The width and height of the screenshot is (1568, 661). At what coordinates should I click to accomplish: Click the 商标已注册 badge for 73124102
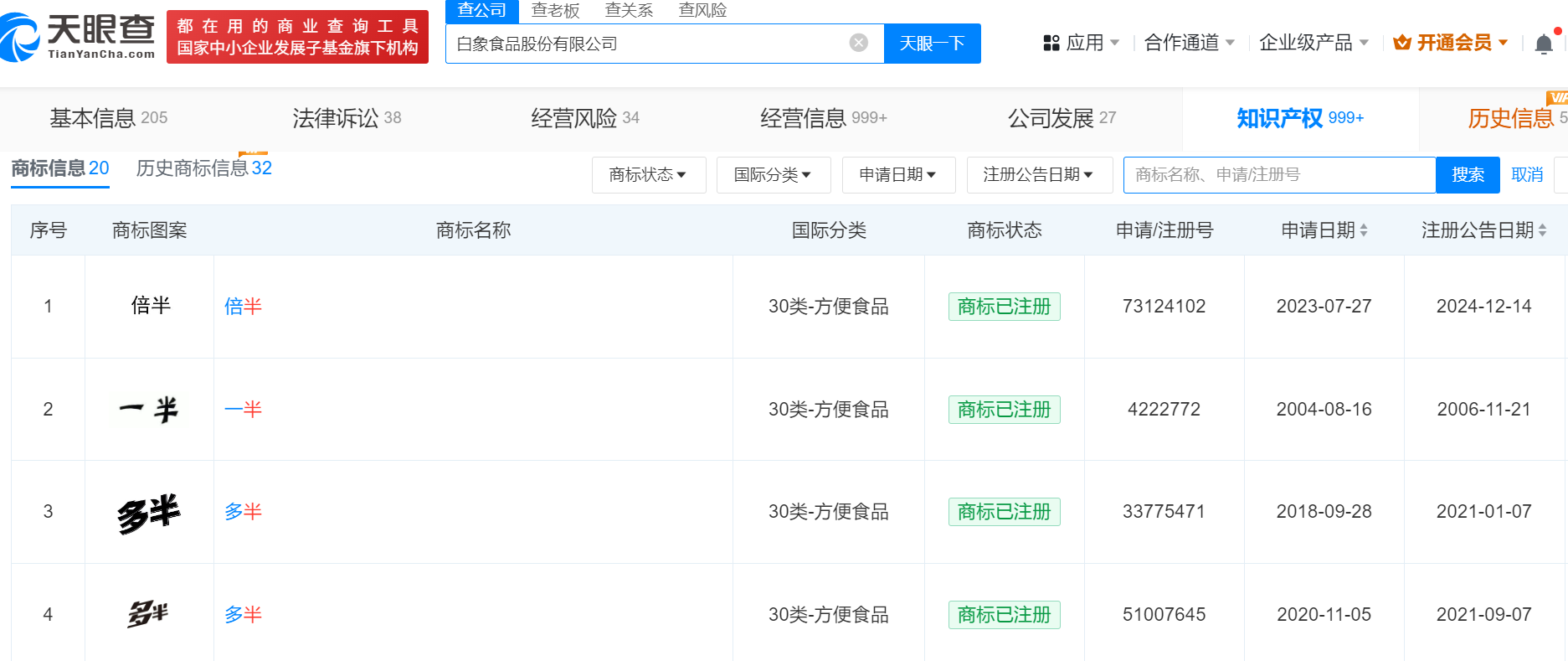[1005, 307]
